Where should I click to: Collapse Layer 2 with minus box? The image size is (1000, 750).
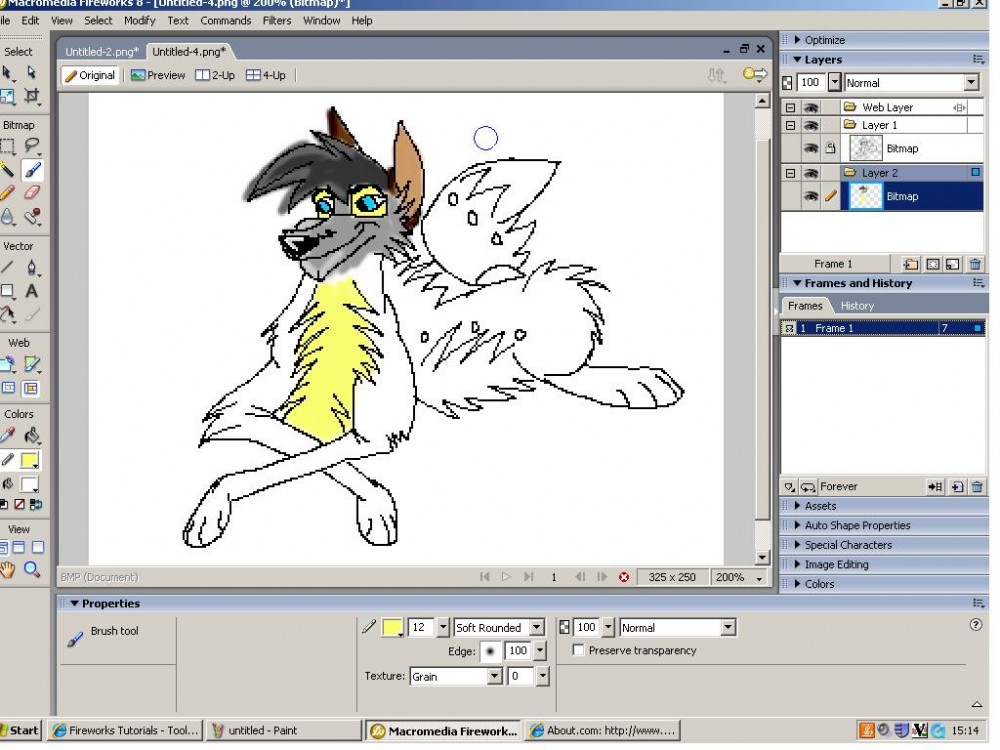[x=790, y=173]
